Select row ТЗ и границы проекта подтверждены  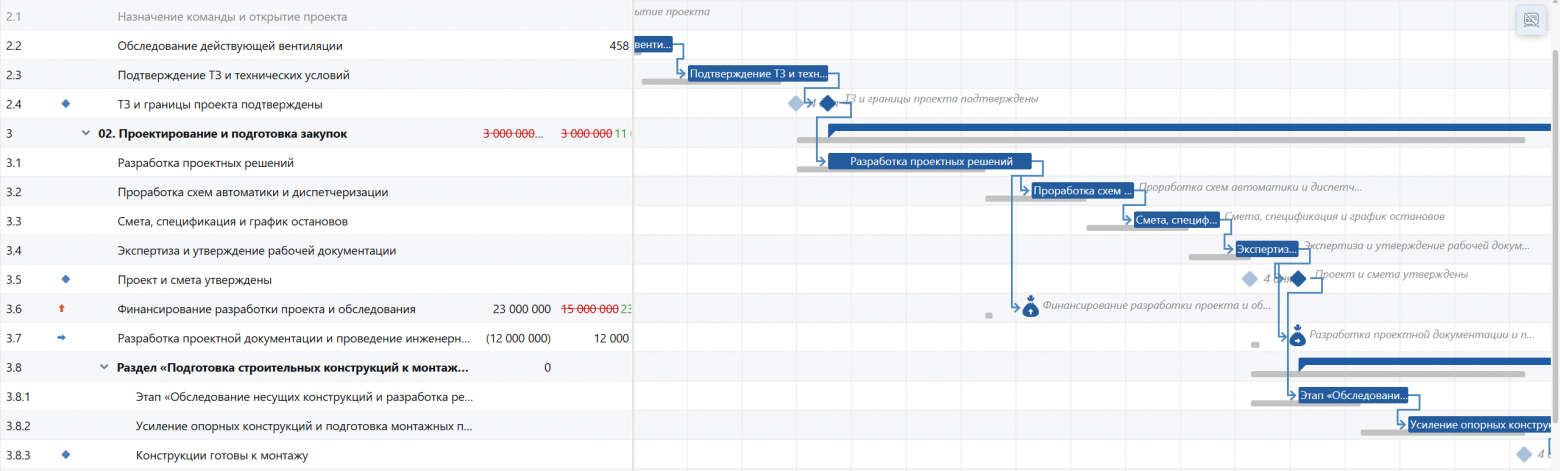click(316, 104)
